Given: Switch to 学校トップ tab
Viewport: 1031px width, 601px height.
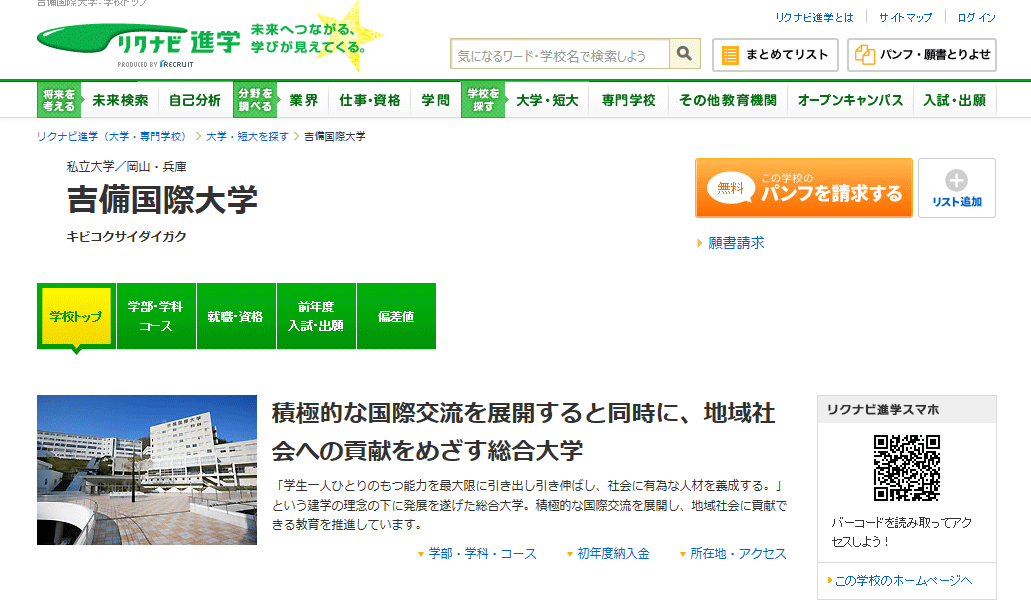Looking at the screenshot, I should pos(76,316).
